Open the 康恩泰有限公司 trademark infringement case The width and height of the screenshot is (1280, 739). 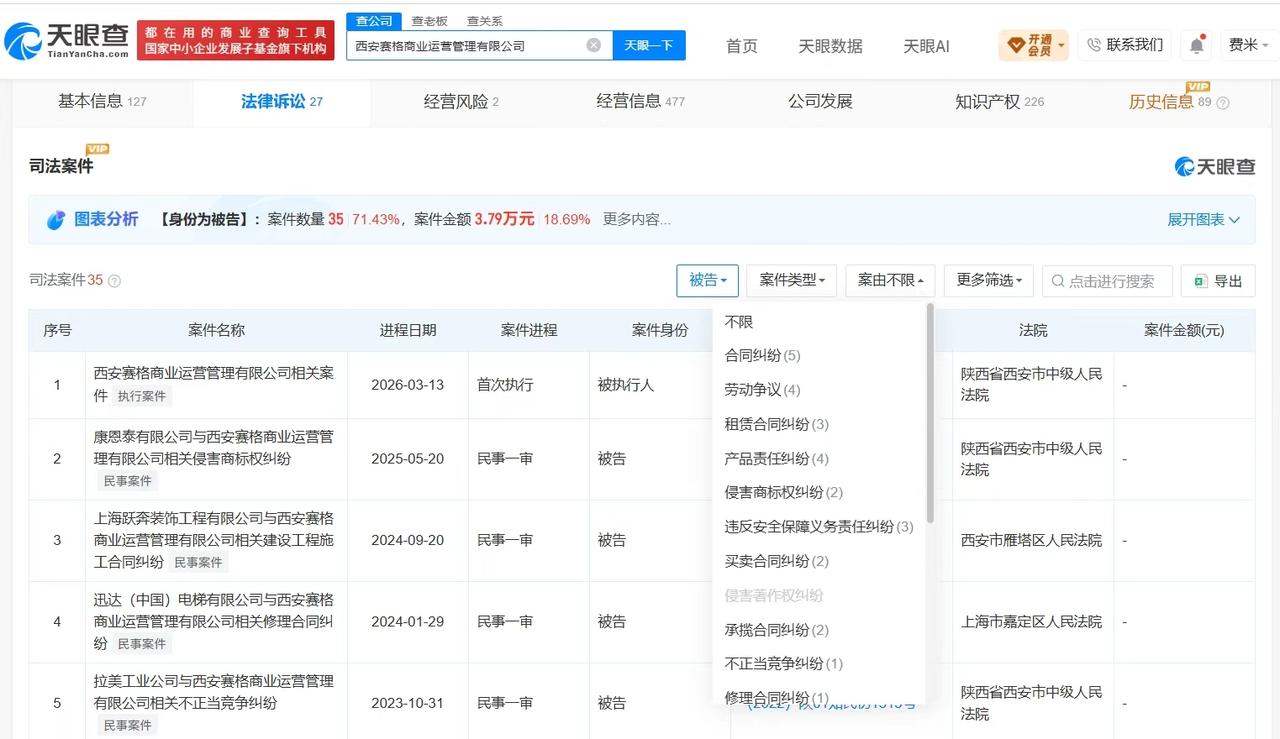pyautogui.click(x=213, y=448)
